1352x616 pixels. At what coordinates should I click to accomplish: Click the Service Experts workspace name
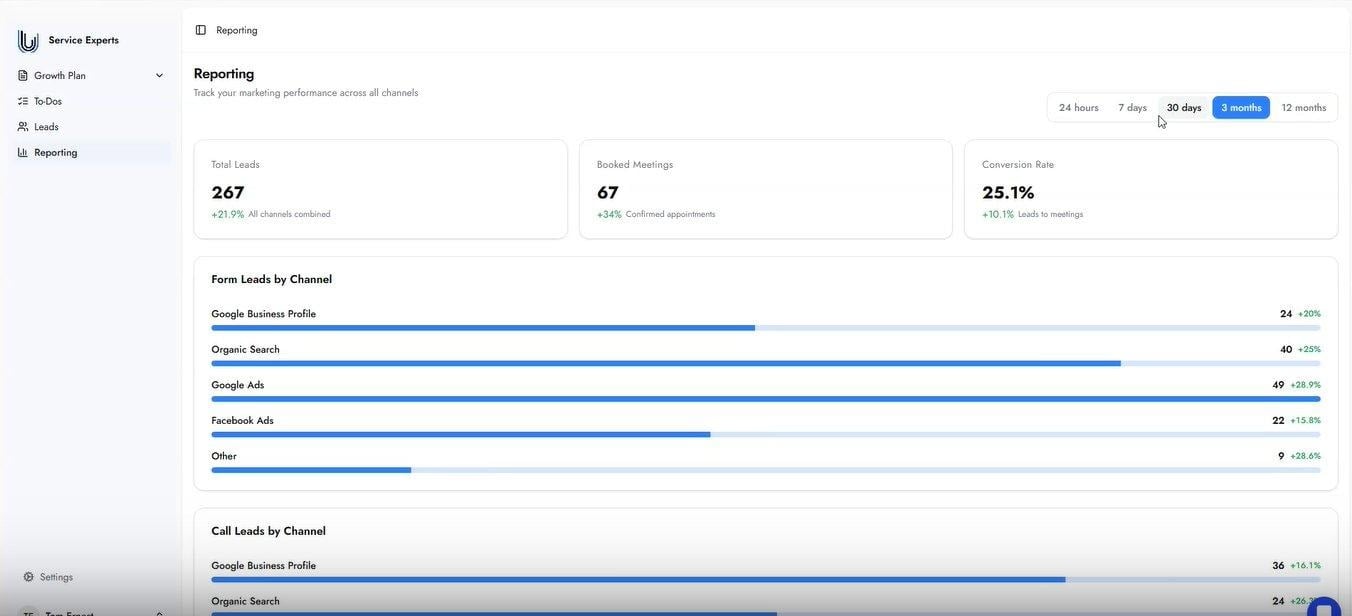pyautogui.click(x=84, y=41)
